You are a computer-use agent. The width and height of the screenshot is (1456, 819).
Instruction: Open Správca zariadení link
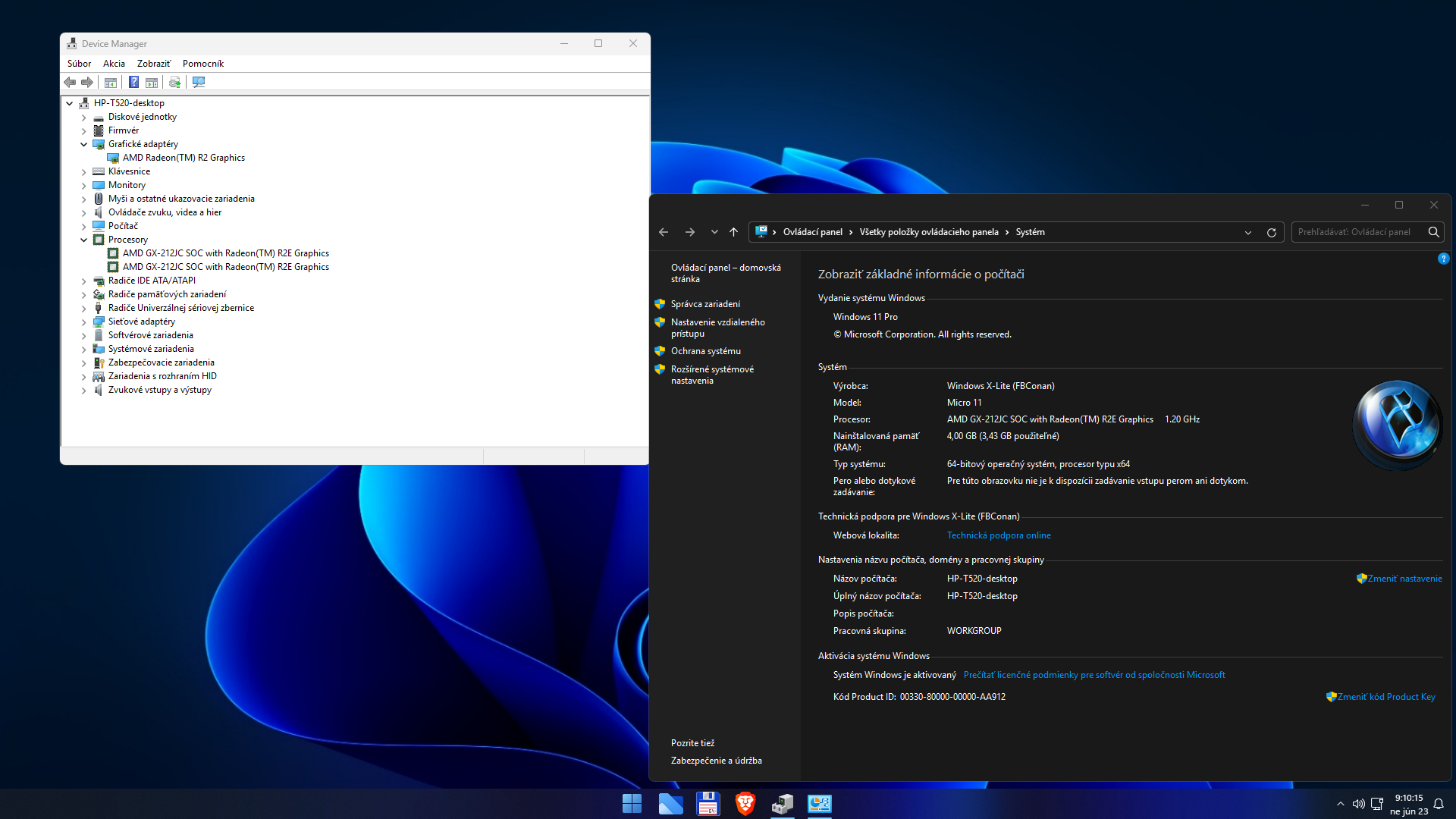click(705, 304)
